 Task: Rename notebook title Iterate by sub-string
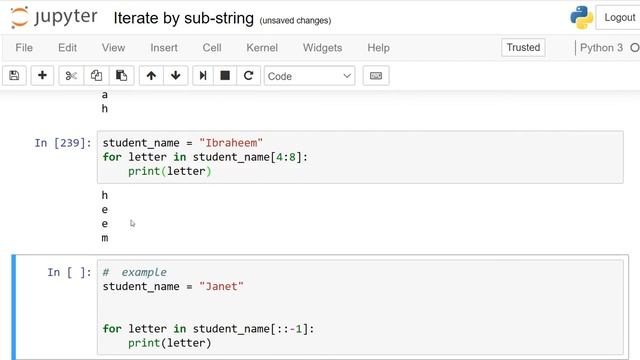tap(184, 18)
